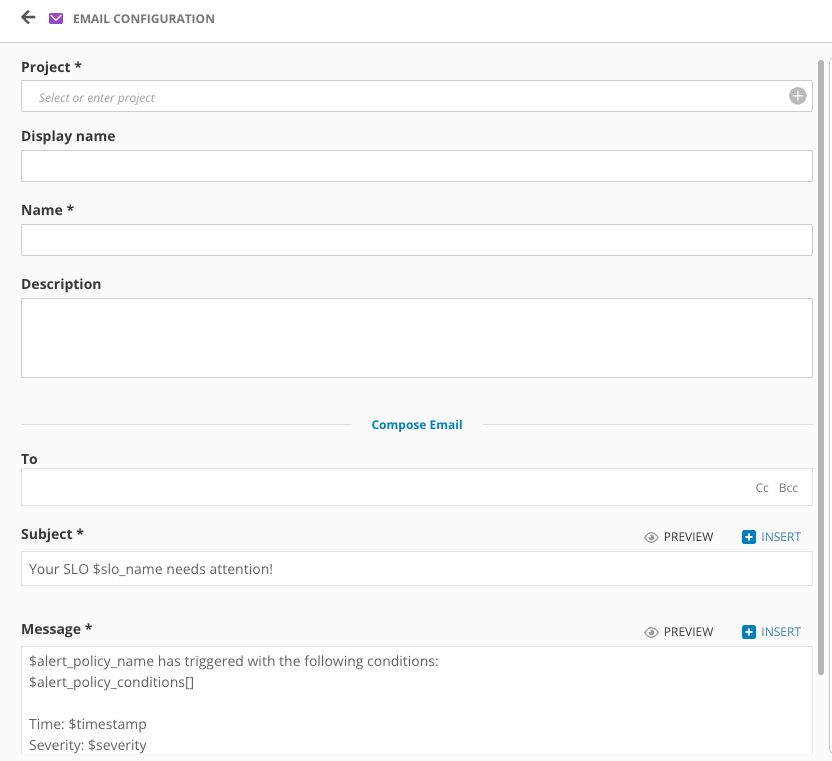
Task: Click the To recipients field
Action: point(380,488)
